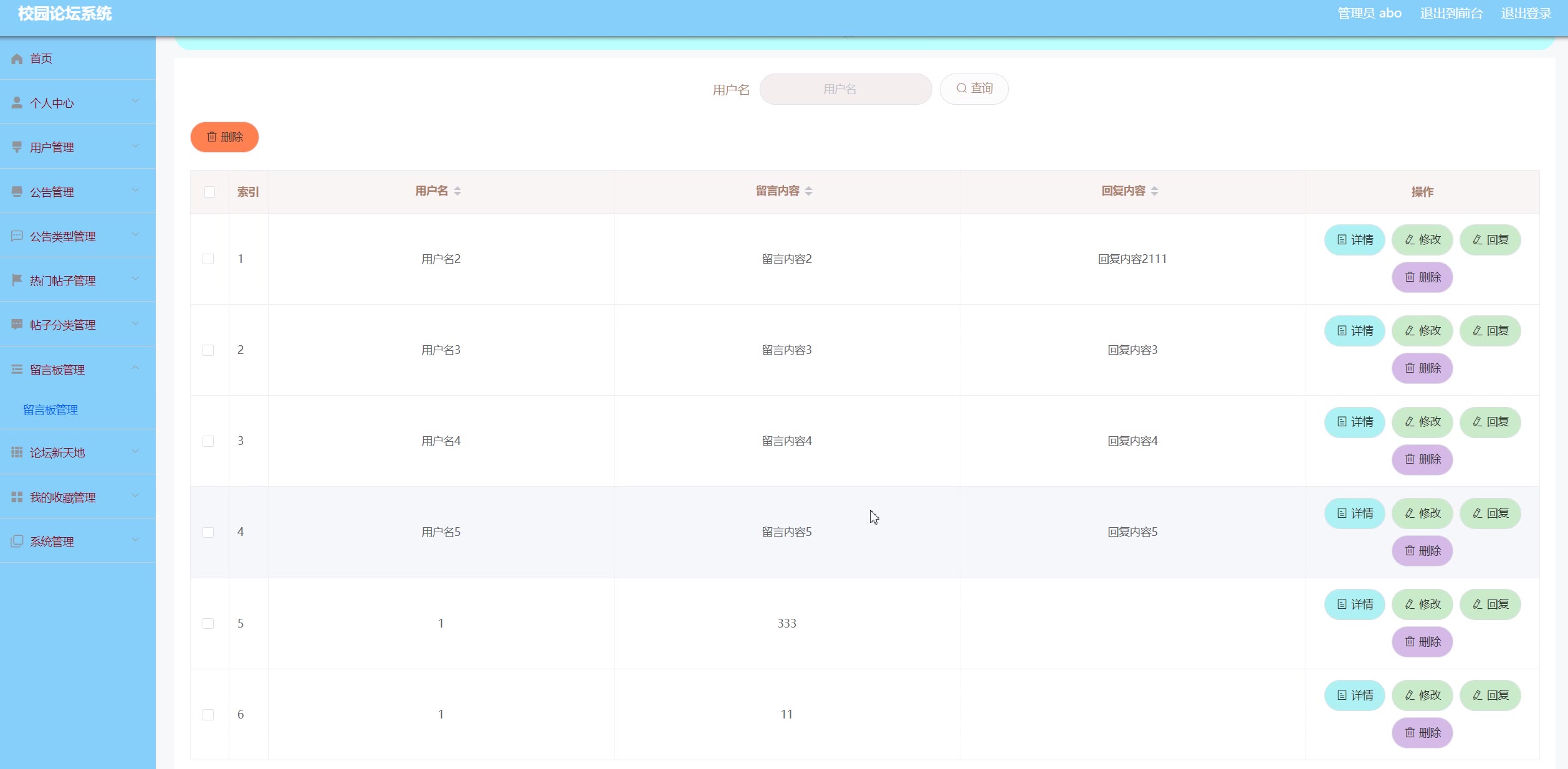Open 我的收藏管理 sidebar menu
The height and width of the screenshot is (769, 1568).
pos(78,497)
